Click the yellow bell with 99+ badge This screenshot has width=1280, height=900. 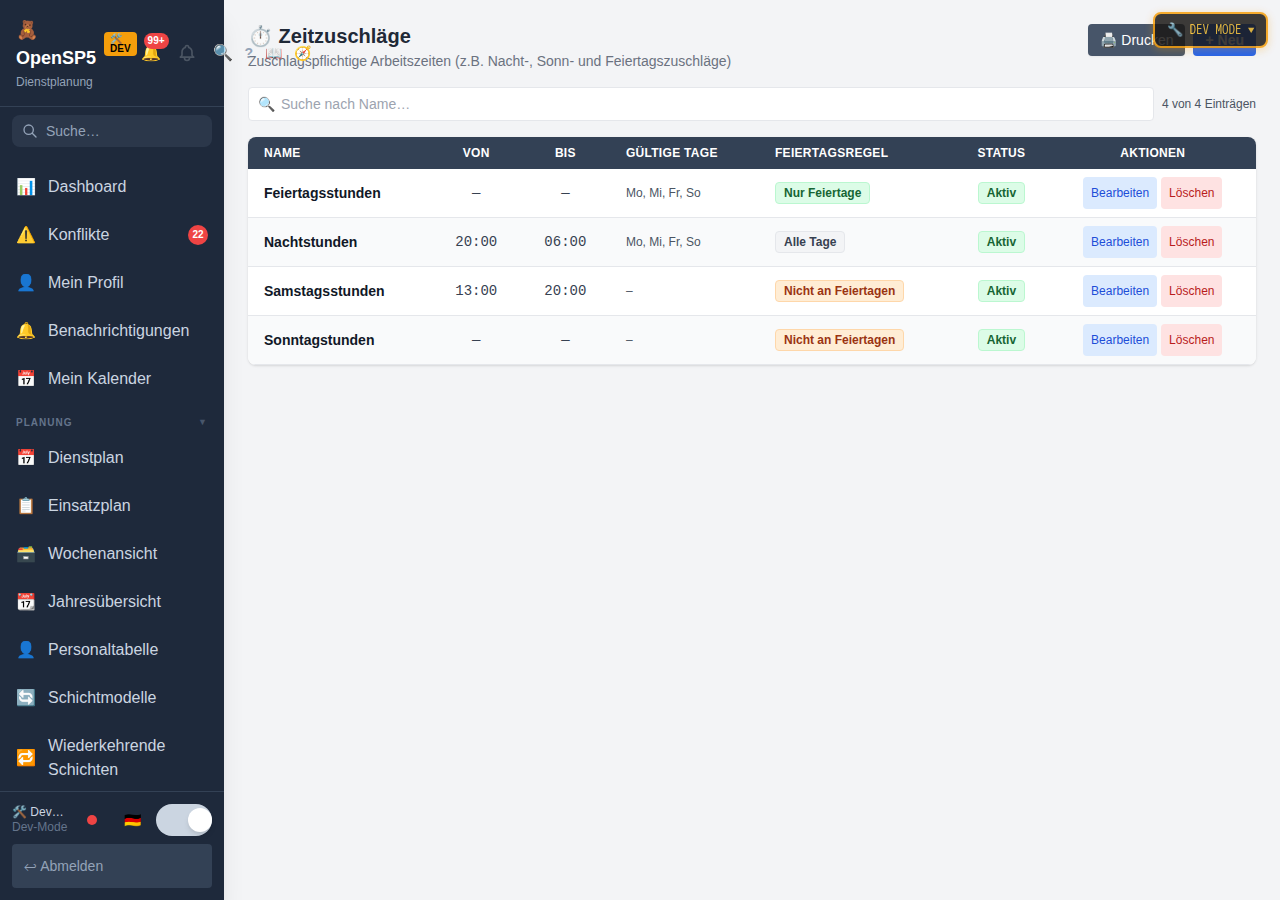tap(151, 53)
